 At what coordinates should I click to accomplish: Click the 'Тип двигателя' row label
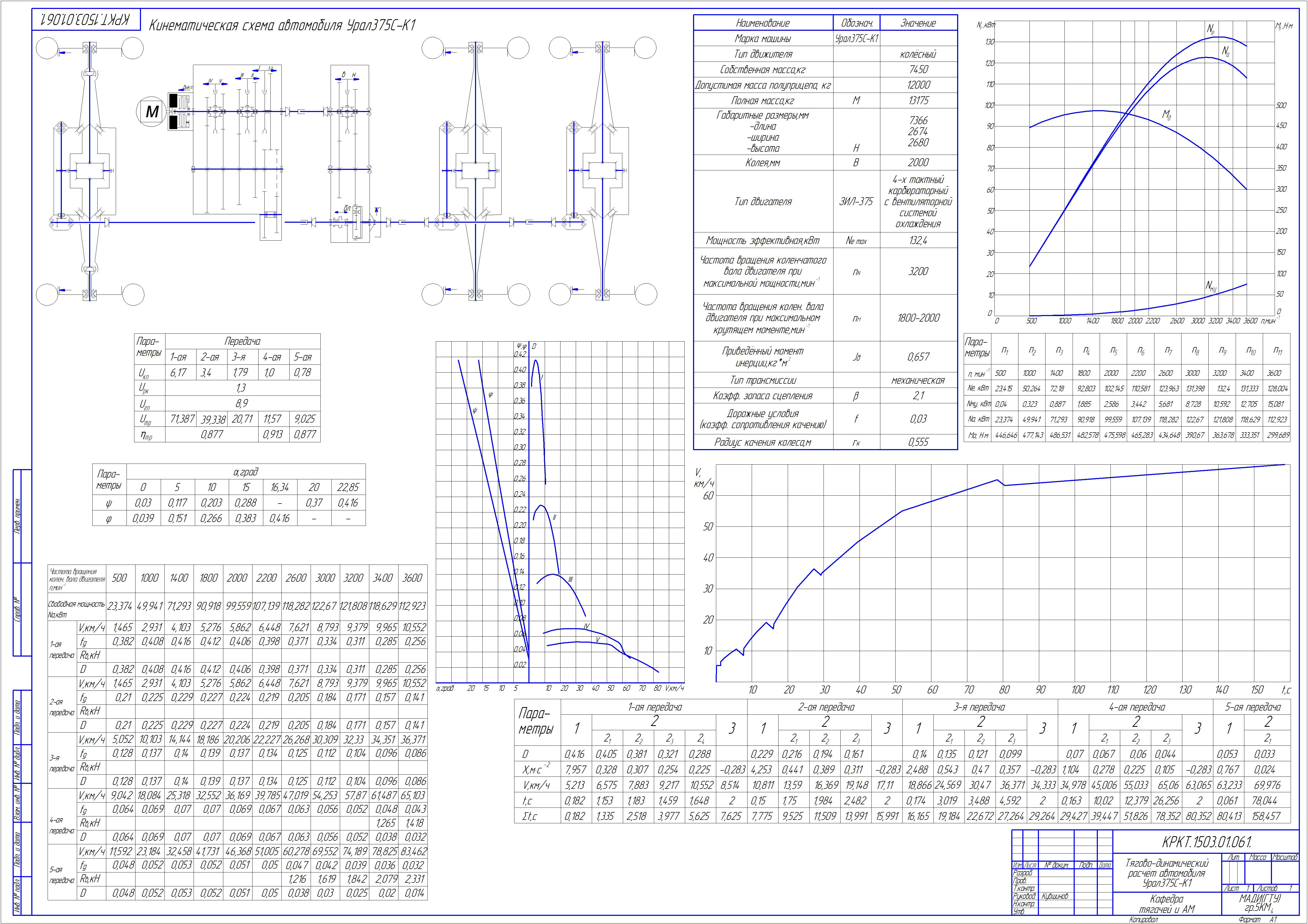(x=763, y=202)
